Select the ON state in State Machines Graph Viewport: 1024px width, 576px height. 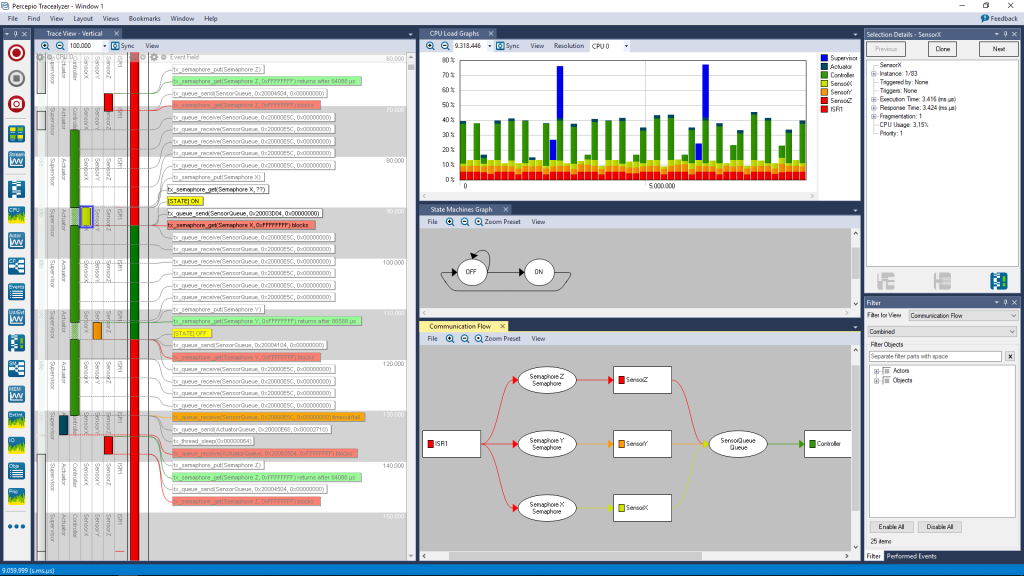[539, 272]
